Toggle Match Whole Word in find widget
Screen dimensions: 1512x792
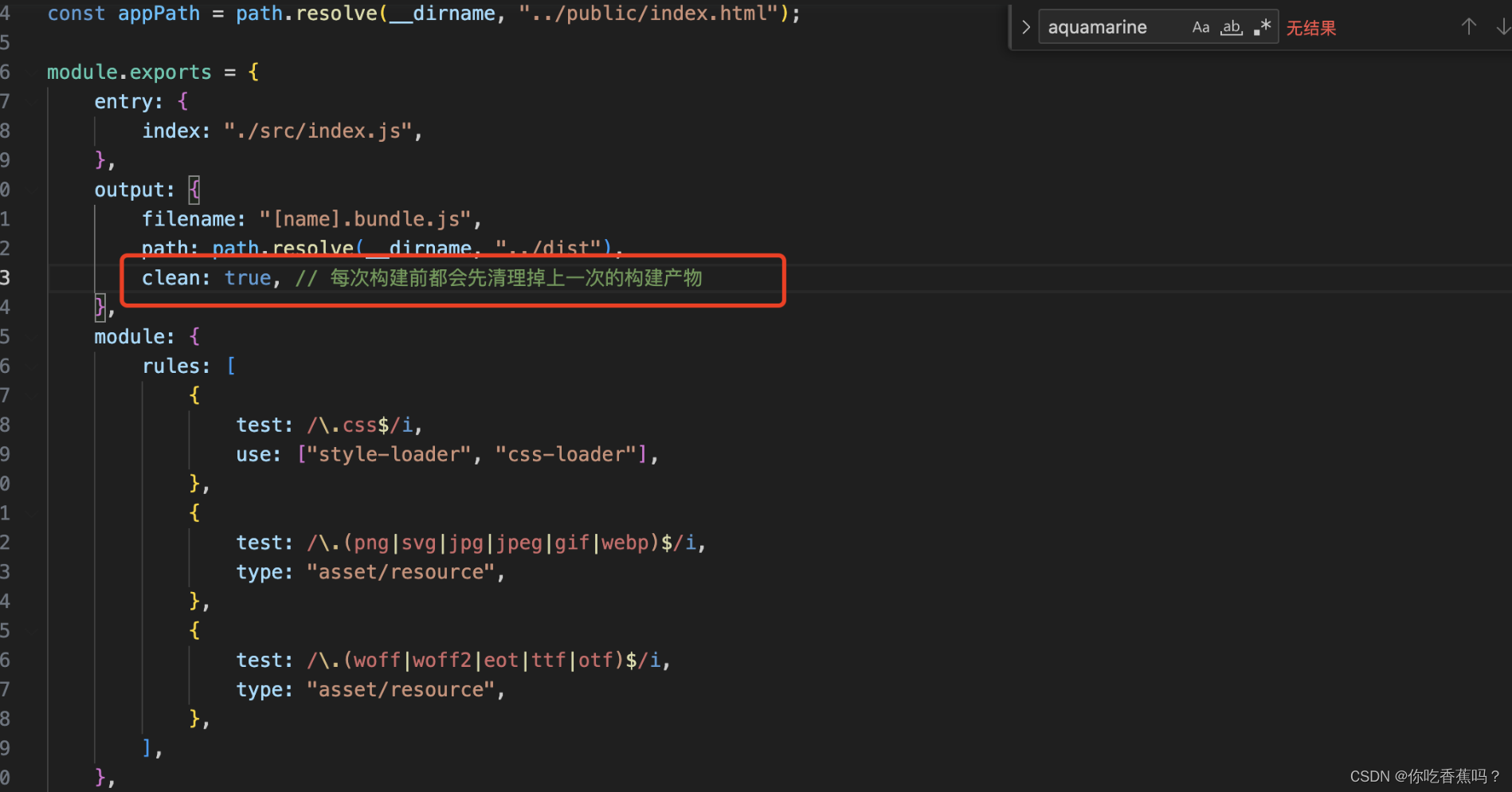[1232, 28]
